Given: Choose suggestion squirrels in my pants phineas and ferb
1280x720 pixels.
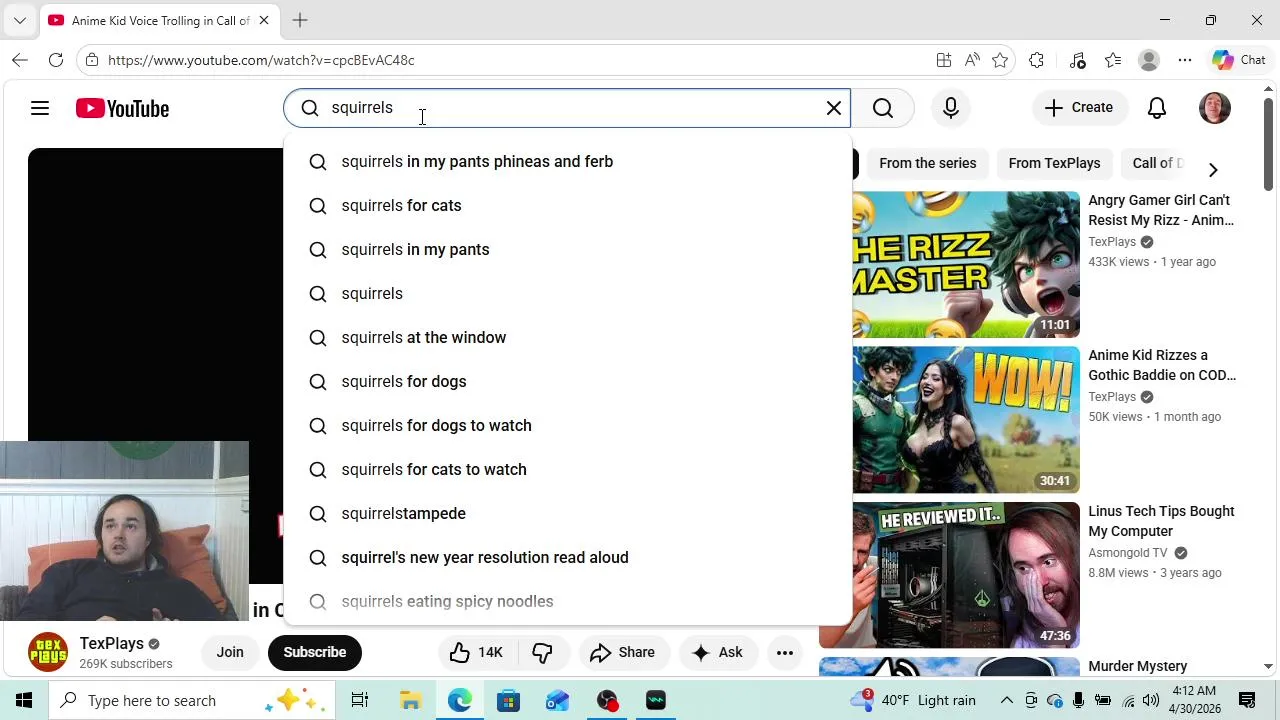Looking at the screenshot, I should point(568,162).
